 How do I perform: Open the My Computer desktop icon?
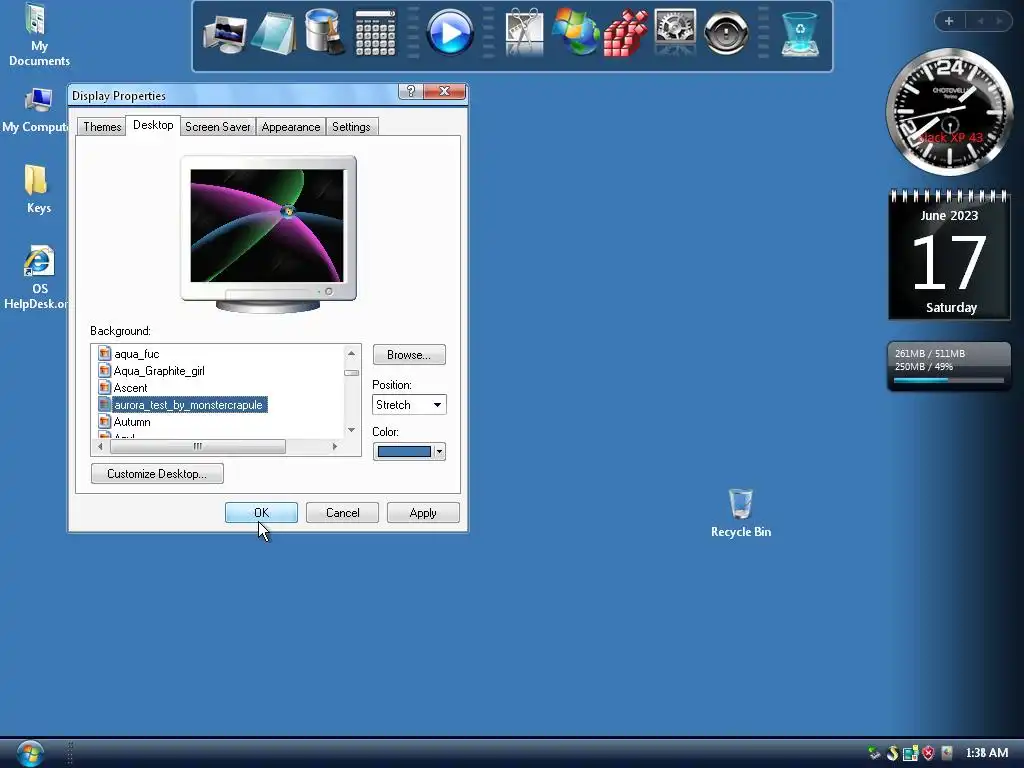pyautogui.click(x=36, y=110)
